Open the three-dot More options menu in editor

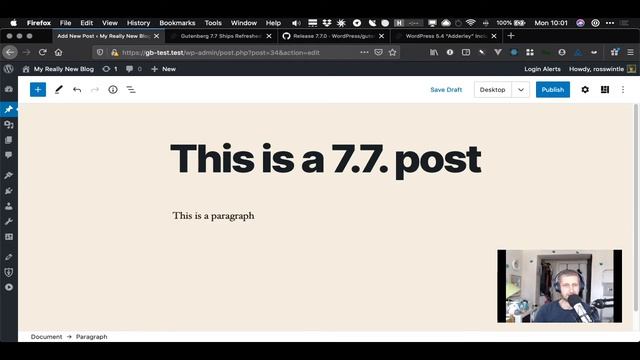click(623, 89)
